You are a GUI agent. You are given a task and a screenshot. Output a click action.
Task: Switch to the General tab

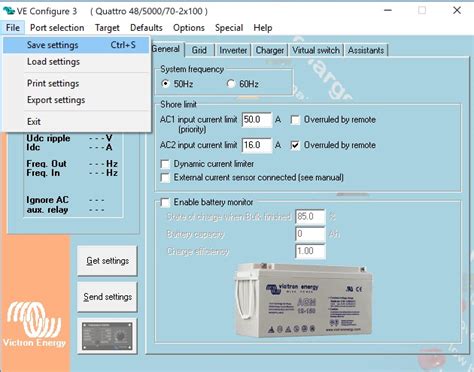(166, 49)
